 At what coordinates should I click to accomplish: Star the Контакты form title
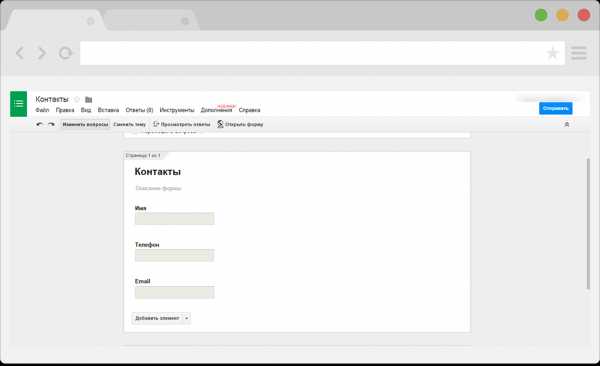pyautogui.click(x=77, y=100)
